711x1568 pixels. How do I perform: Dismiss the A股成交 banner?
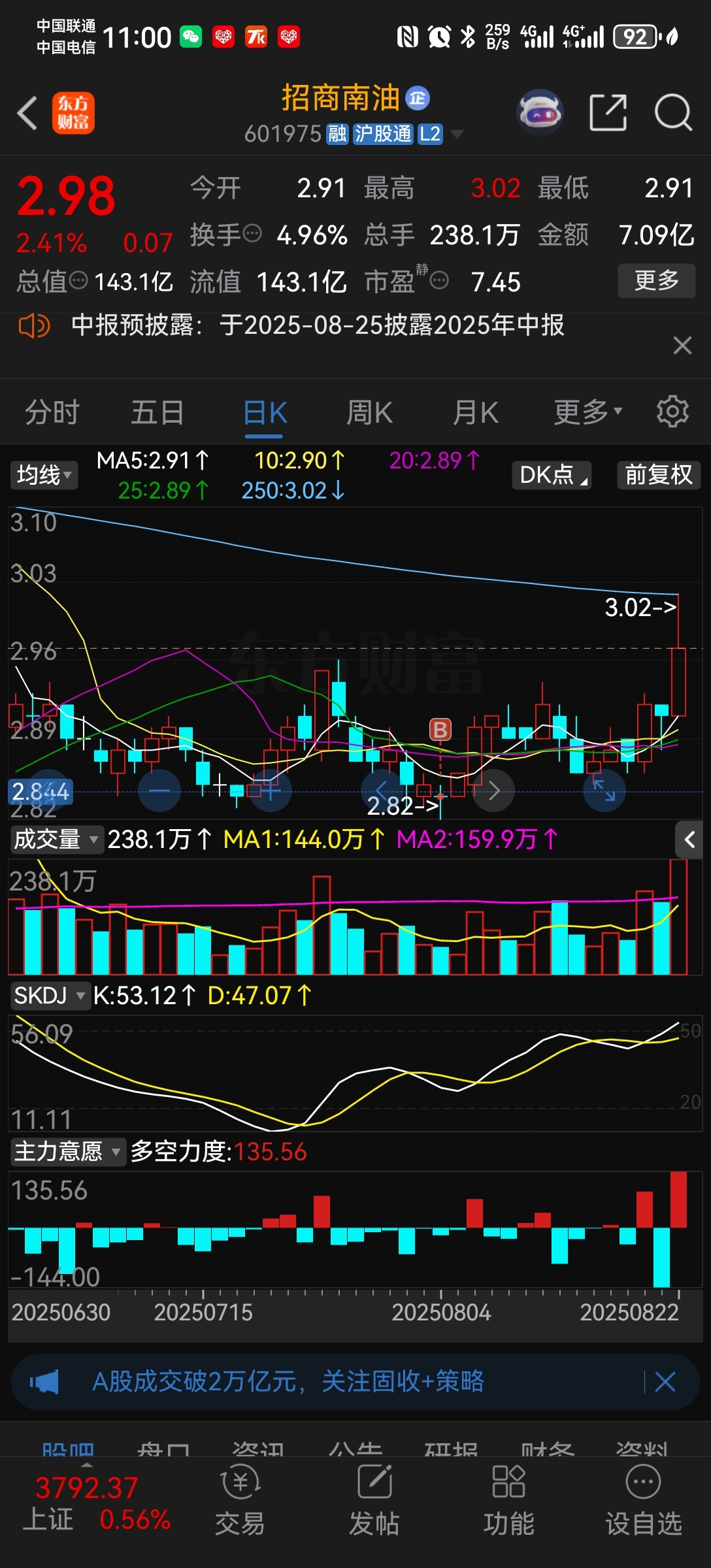pos(665,1382)
